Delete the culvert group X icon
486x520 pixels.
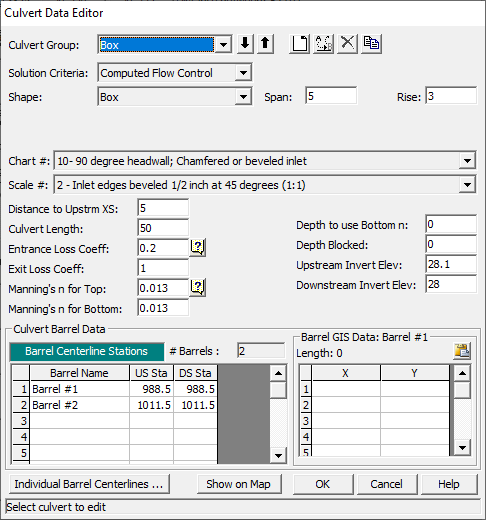pyautogui.click(x=348, y=44)
